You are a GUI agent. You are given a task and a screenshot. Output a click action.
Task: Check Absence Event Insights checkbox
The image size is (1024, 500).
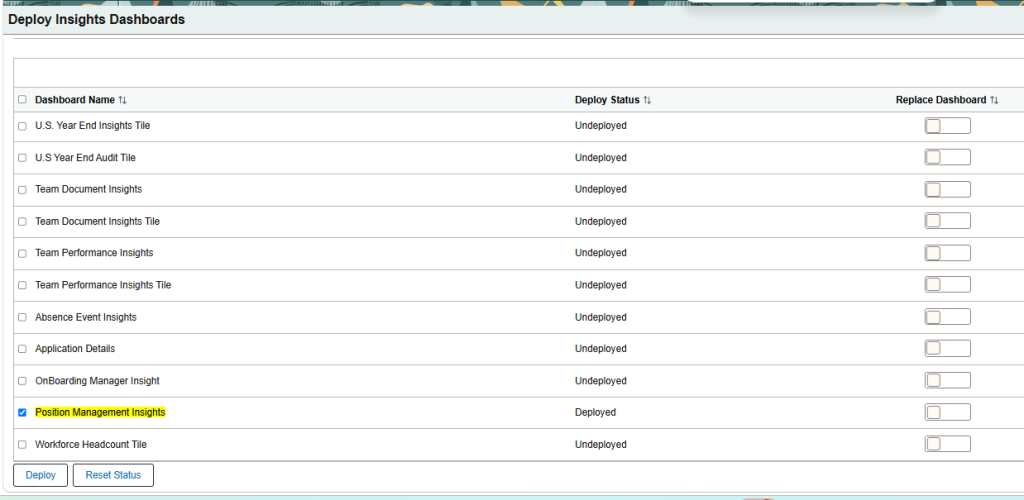tap(22, 317)
